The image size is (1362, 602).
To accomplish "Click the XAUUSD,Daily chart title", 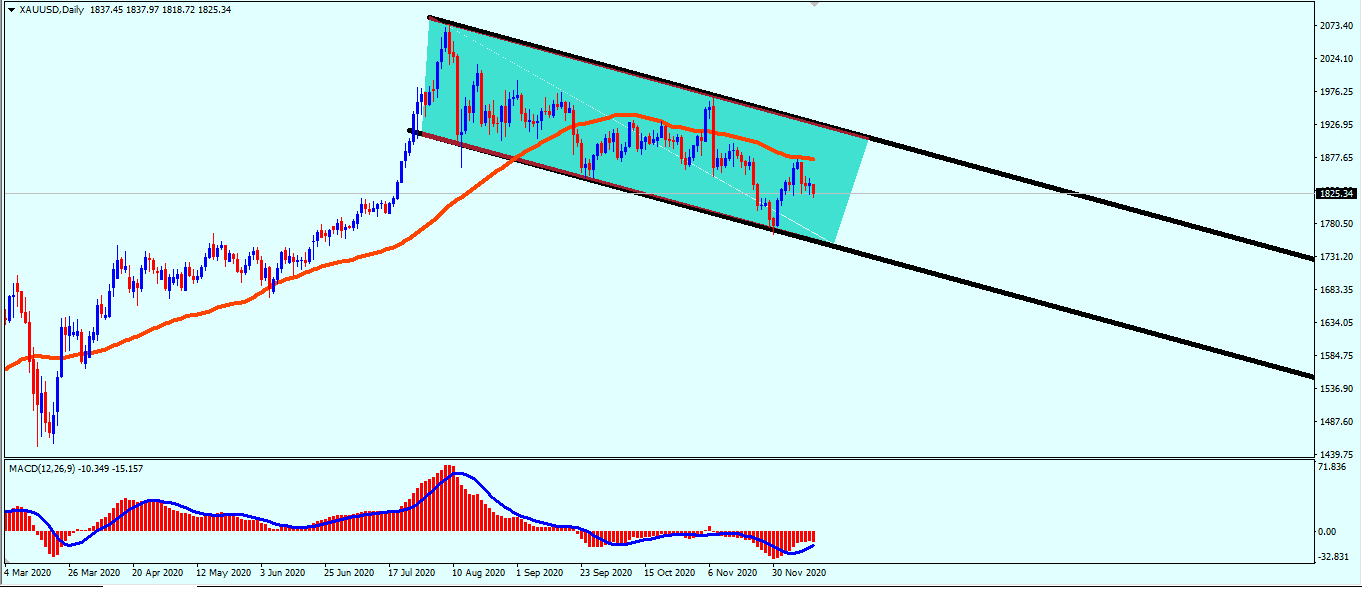I will click(52, 10).
